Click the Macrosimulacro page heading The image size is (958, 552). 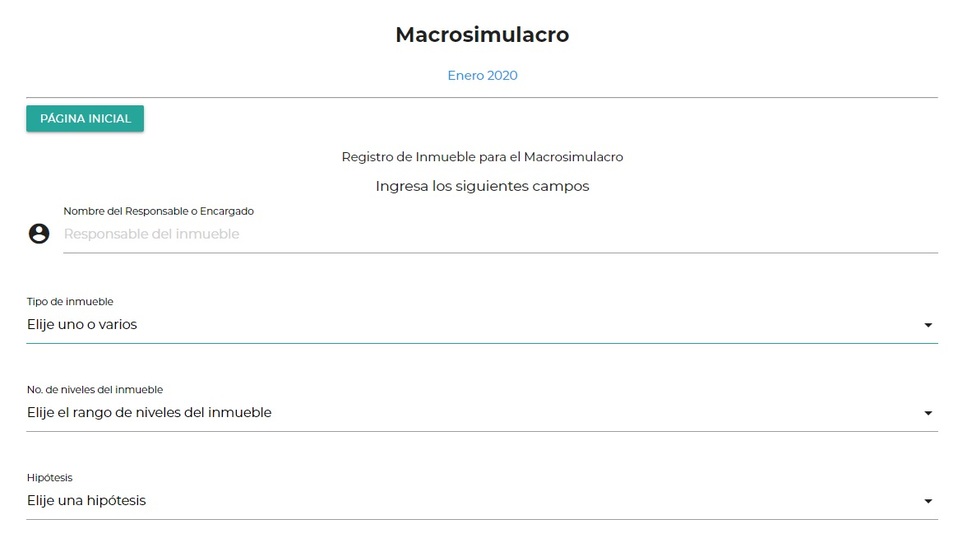[482, 34]
